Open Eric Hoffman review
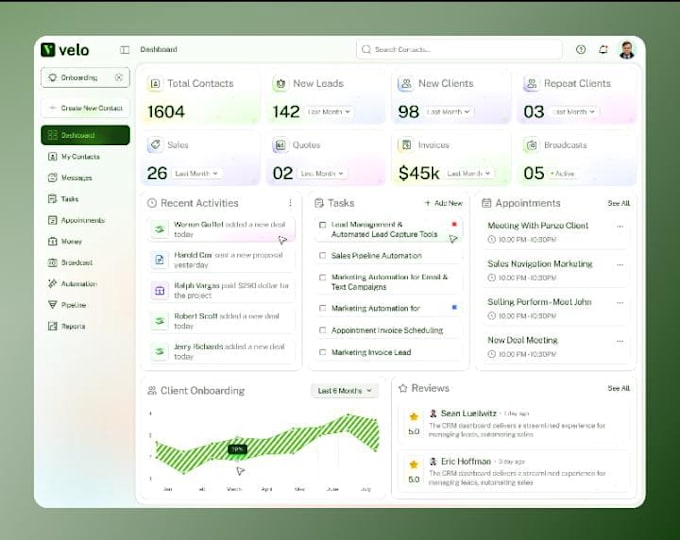This screenshot has height=540, width=680. pyautogui.click(x=514, y=472)
